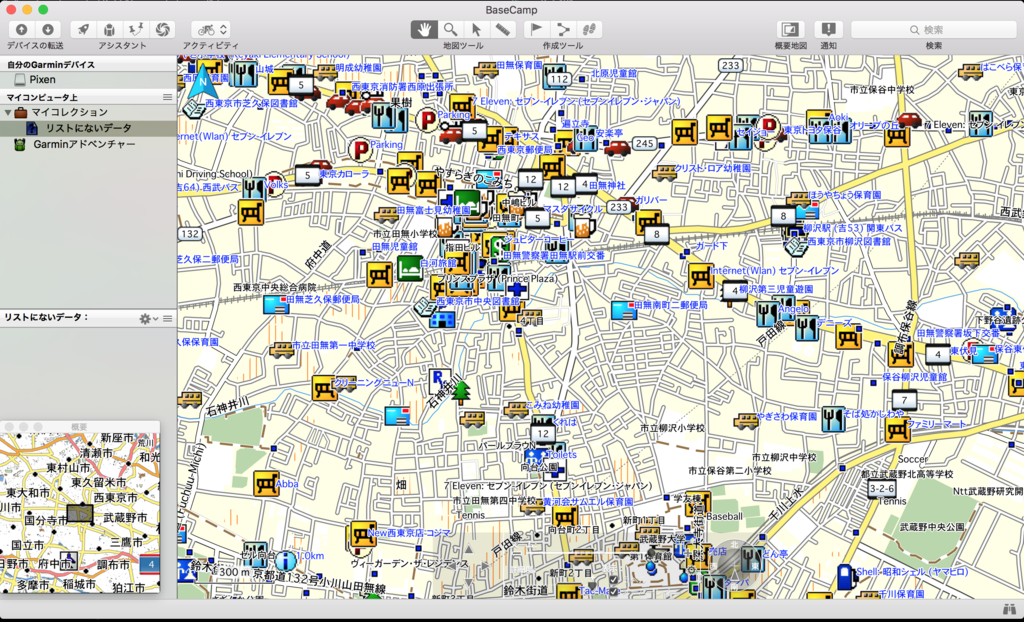The width and height of the screenshot is (1024, 622).
Task: Select the Pixen device in sidebar
Action: [88, 80]
